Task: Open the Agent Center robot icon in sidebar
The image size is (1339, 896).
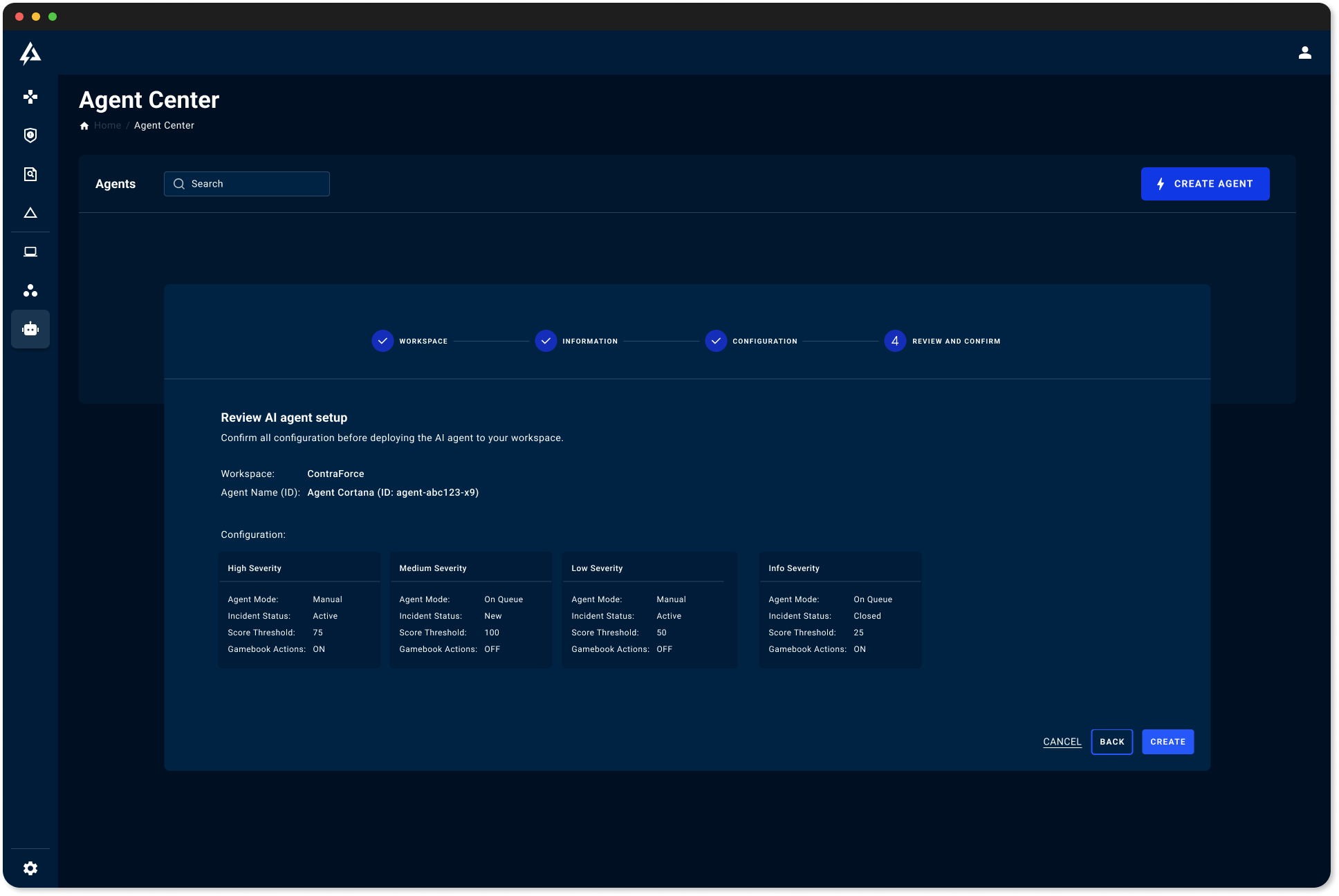Action: tap(30, 329)
